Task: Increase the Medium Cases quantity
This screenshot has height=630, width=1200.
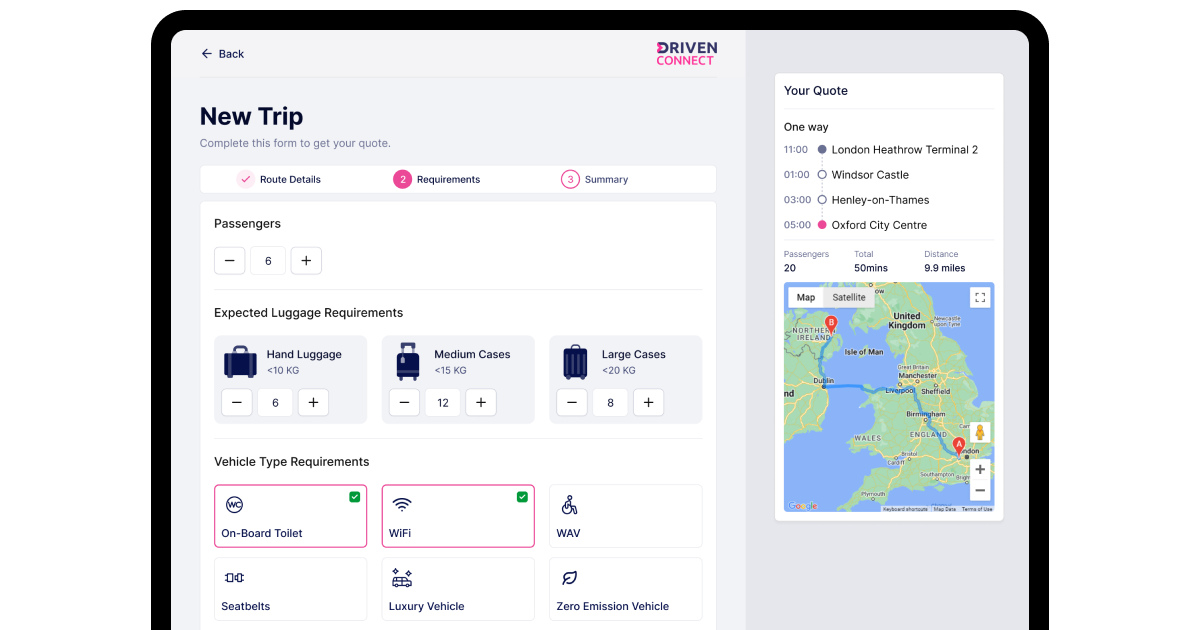Action: click(481, 403)
